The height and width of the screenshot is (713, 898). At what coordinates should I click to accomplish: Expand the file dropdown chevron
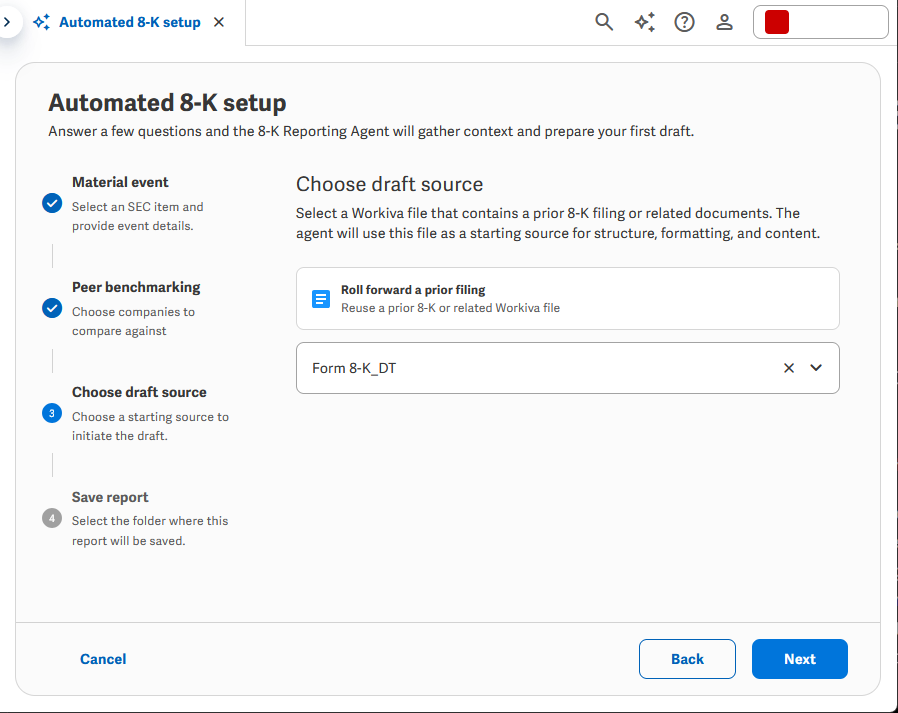tap(816, 368)
